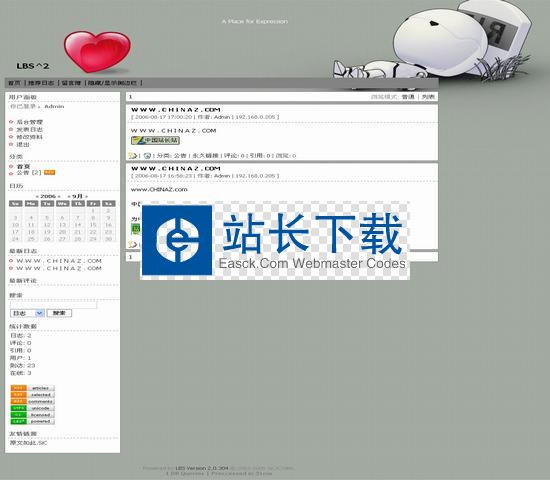
Task: Click the orange RSS icon beside 公告 category
Action: pyautogui.click(x=49, y=172)
